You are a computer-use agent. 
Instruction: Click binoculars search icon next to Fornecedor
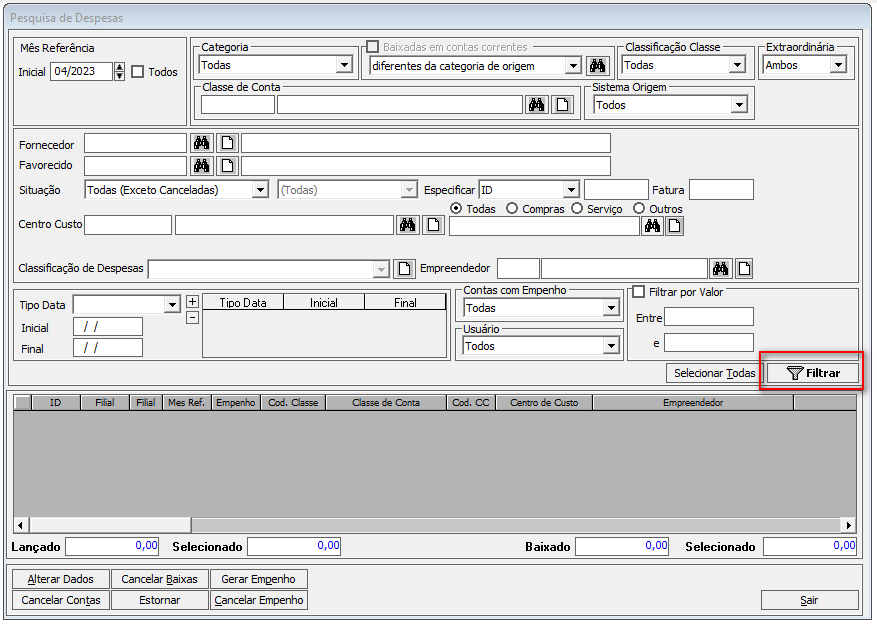(202, 143)
